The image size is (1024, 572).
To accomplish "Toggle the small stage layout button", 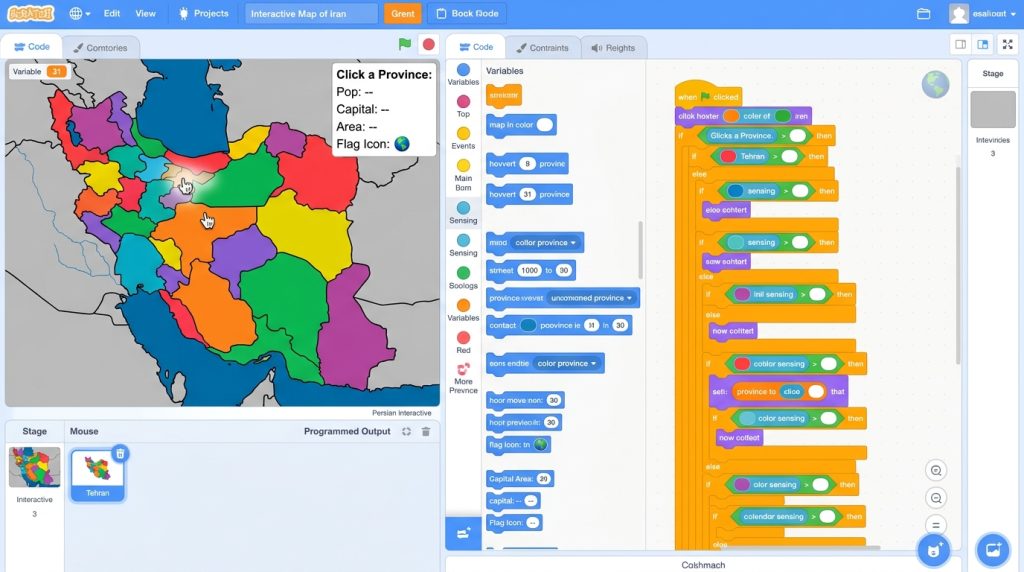I will 961,44.
